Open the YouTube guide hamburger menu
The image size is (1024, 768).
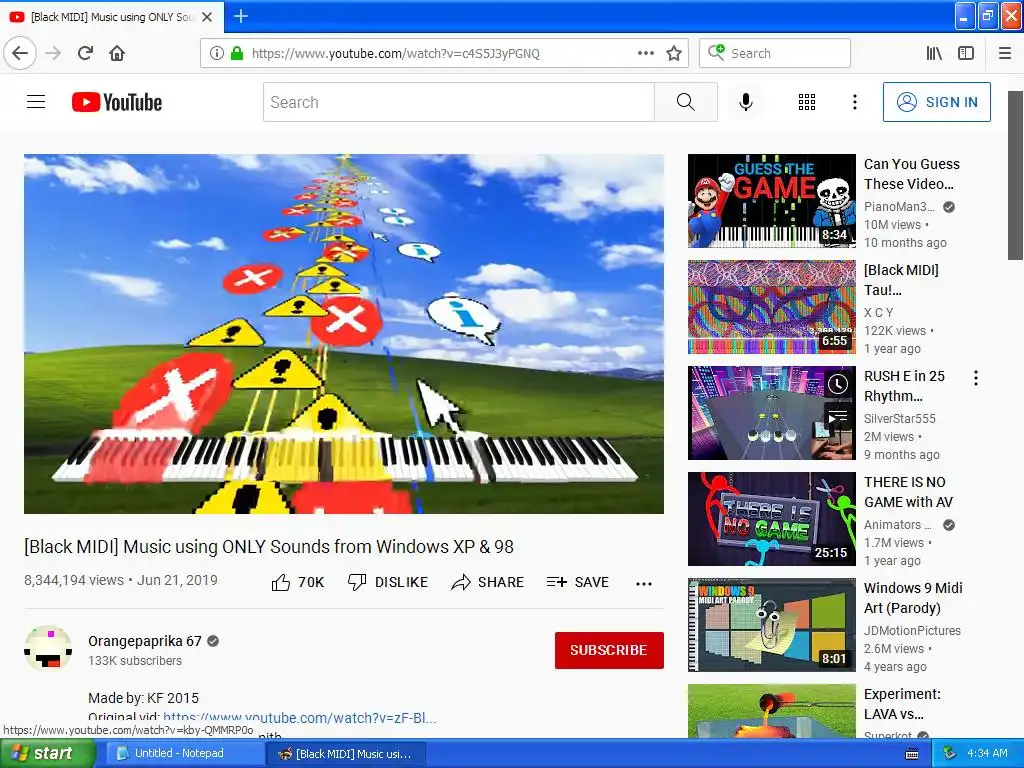(x=36, y=102)
